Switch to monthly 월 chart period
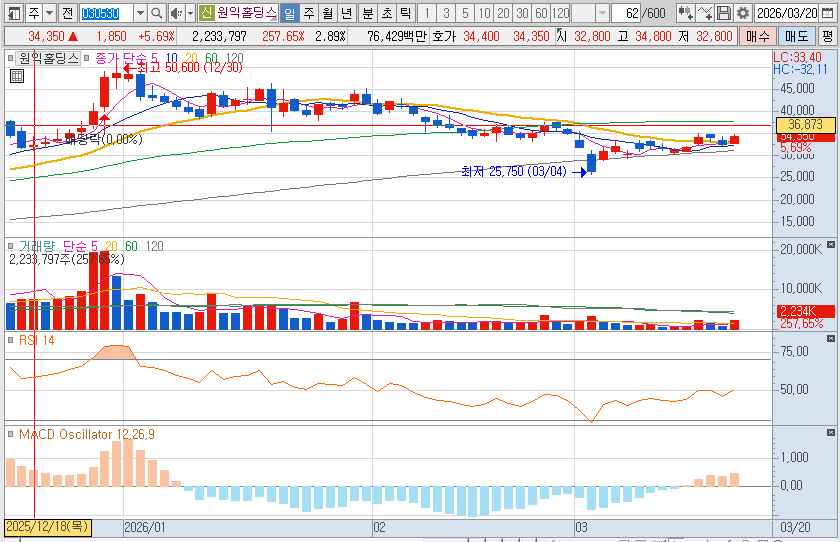The height and width of the screenshot is (542, 840). 328,13
